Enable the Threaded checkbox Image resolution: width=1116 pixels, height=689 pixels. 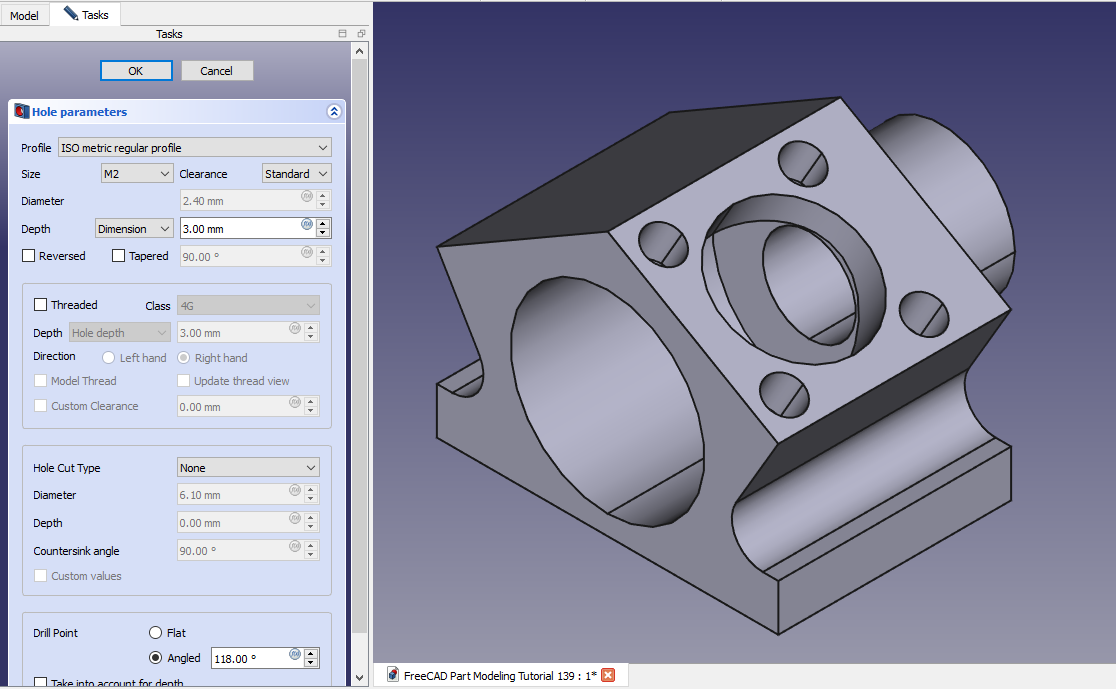(41, 305)
